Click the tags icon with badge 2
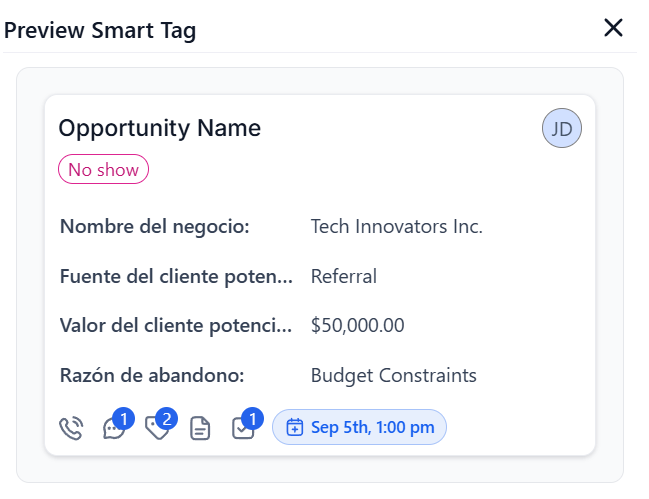The height and width of the screenshot is (499, 649). point(157,429)
